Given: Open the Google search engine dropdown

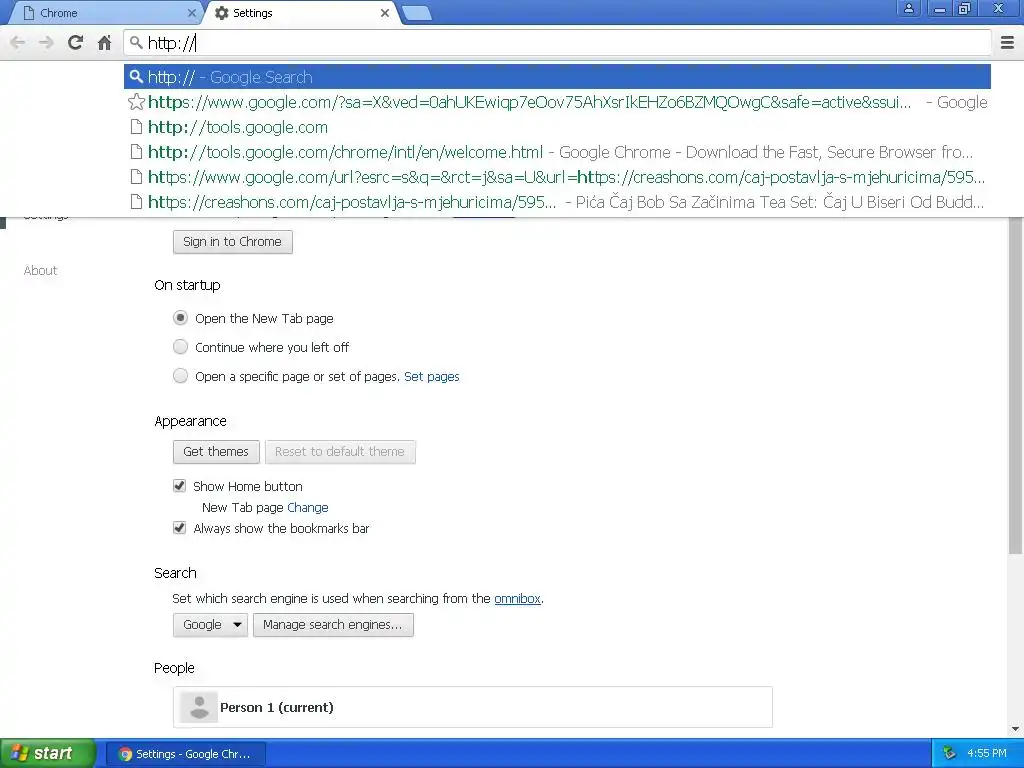Looking at the screenshot, I should [x=210, y=624].
